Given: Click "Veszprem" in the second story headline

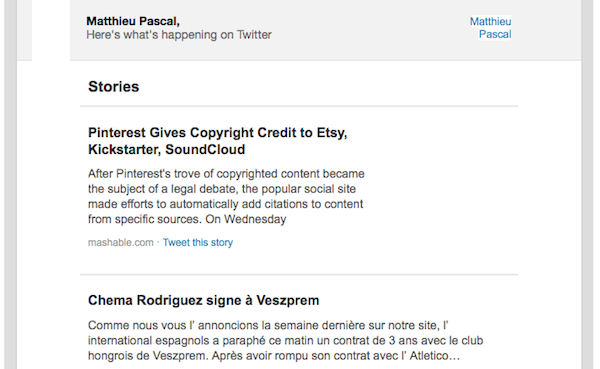Looking at the screenshot, I should 287,300.
